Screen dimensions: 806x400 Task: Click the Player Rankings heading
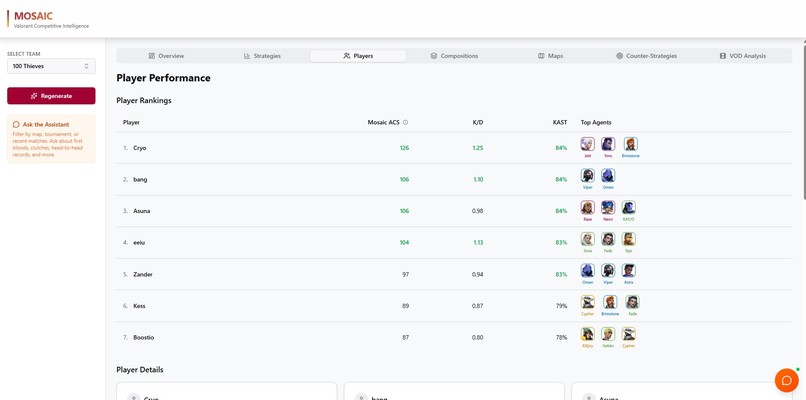(144, 101)
